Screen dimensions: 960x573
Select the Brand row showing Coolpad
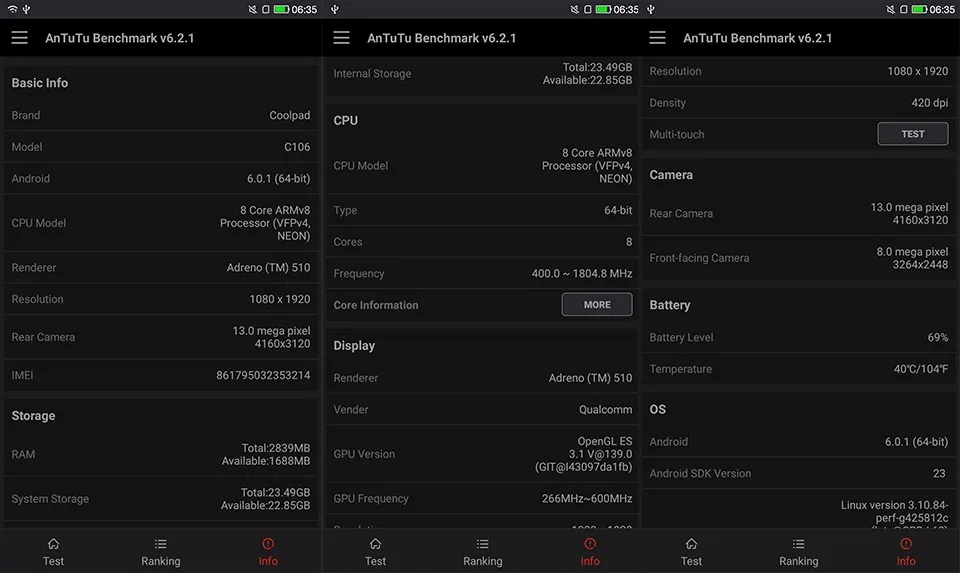tap(160, 115)
